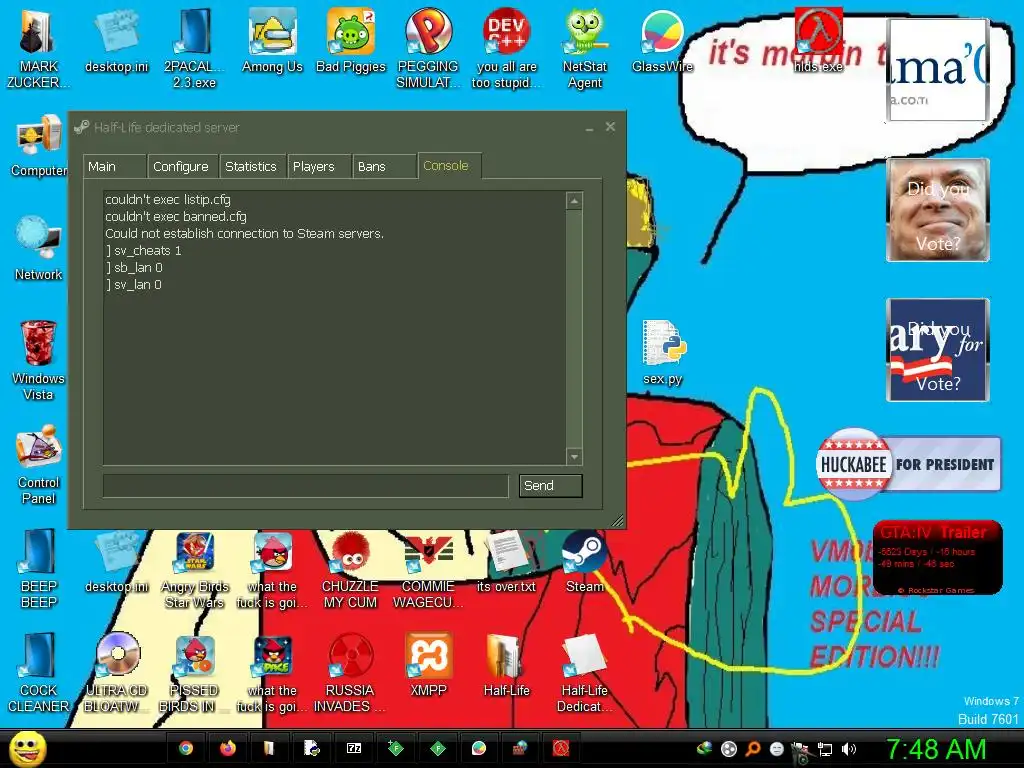Open the smiley face Start button
Screen dimensions: 1024x768
27,748
